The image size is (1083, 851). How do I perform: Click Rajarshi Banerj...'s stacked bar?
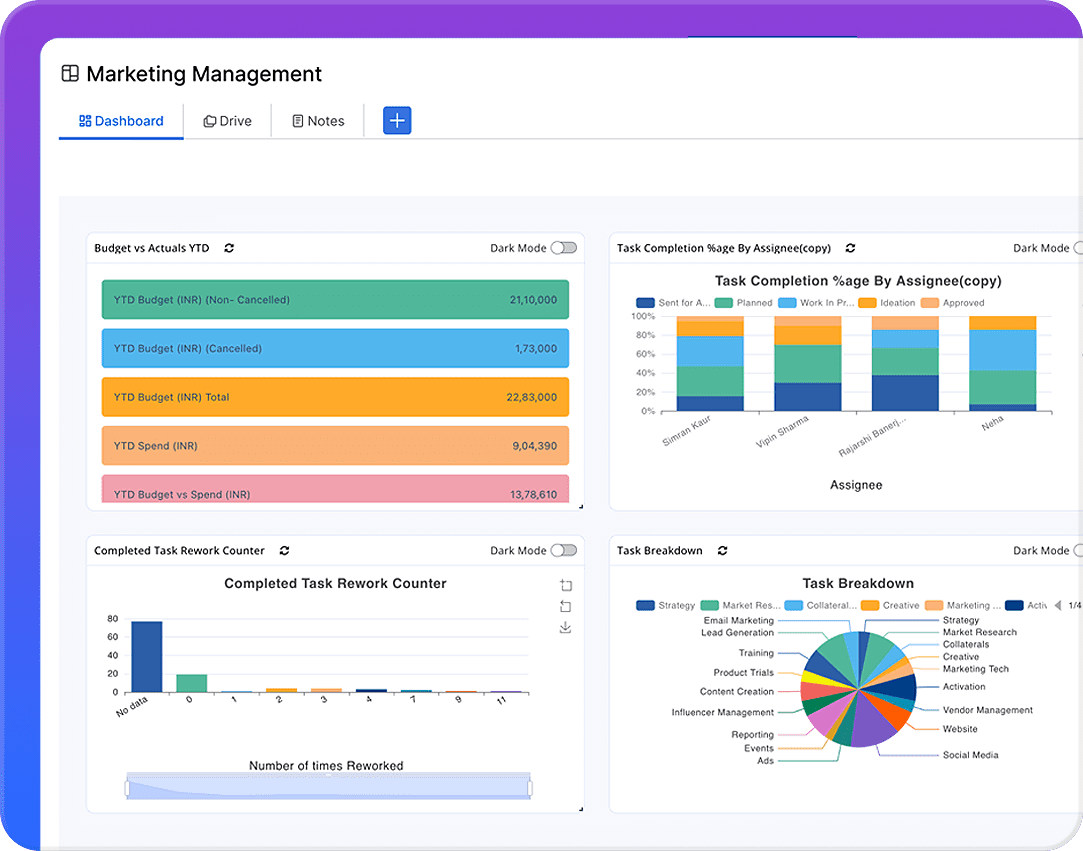click(905, 363)
